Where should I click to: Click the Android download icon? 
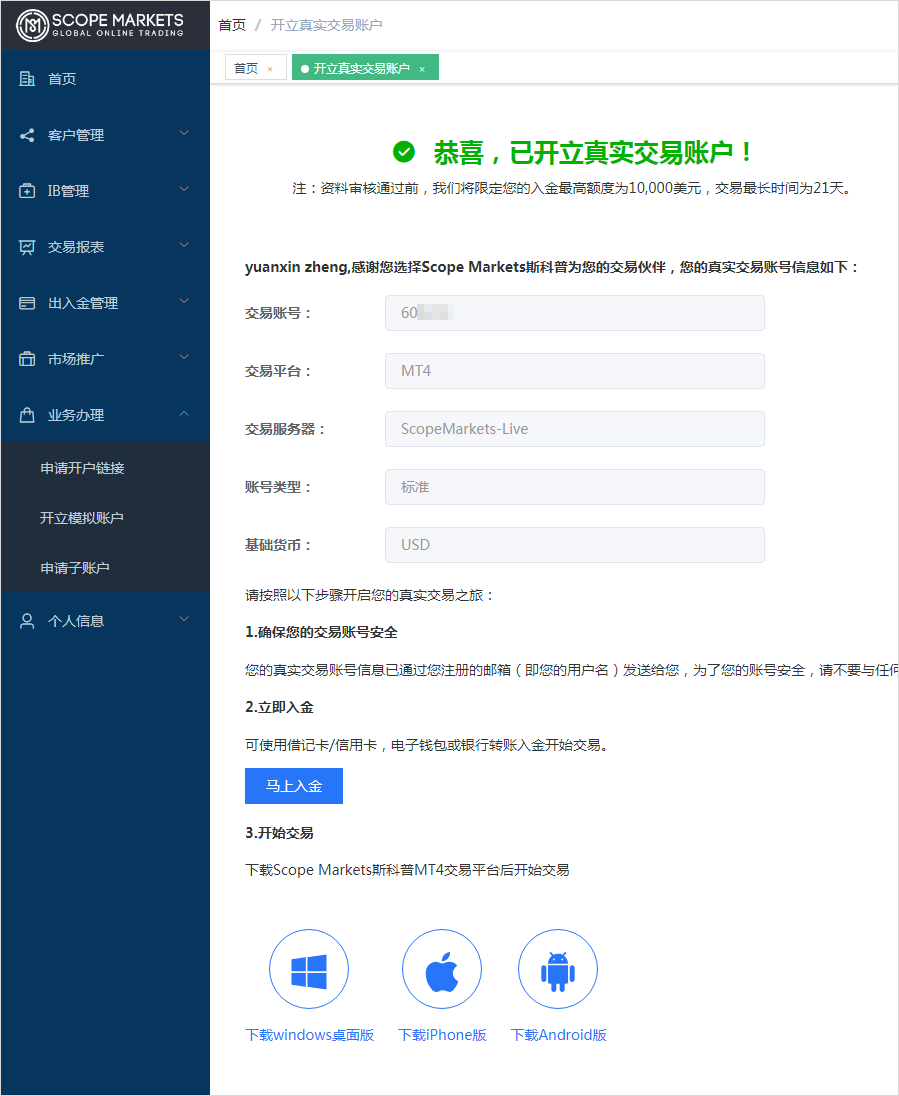(x=557, y=968)
